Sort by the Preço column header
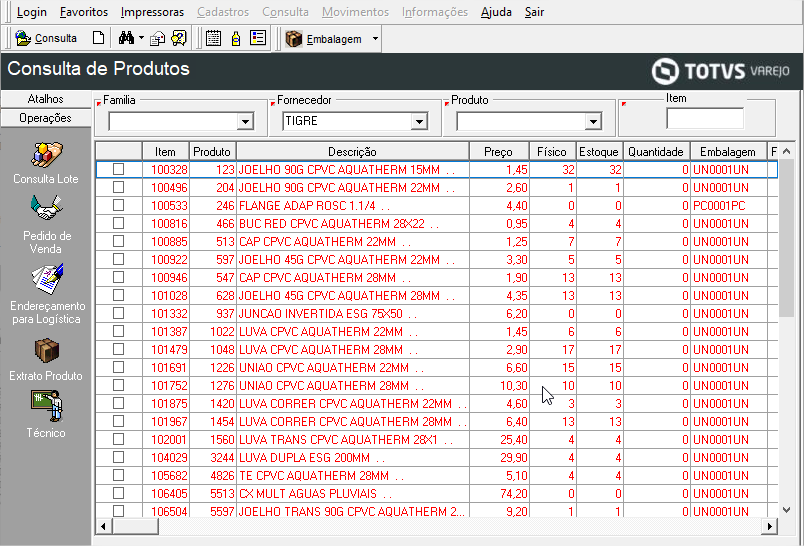This screenshot has height=546, width=804. tap(498, 152)
